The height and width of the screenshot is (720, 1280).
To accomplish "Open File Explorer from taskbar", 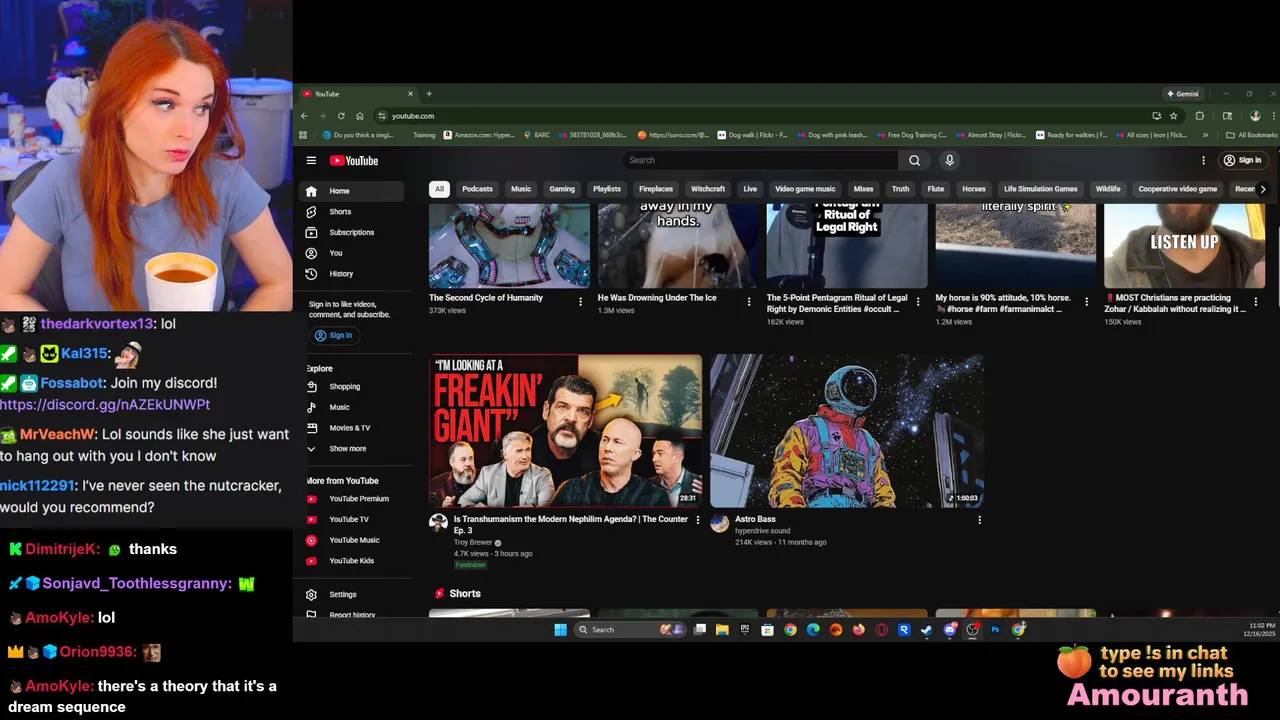I will pos(722,630).
